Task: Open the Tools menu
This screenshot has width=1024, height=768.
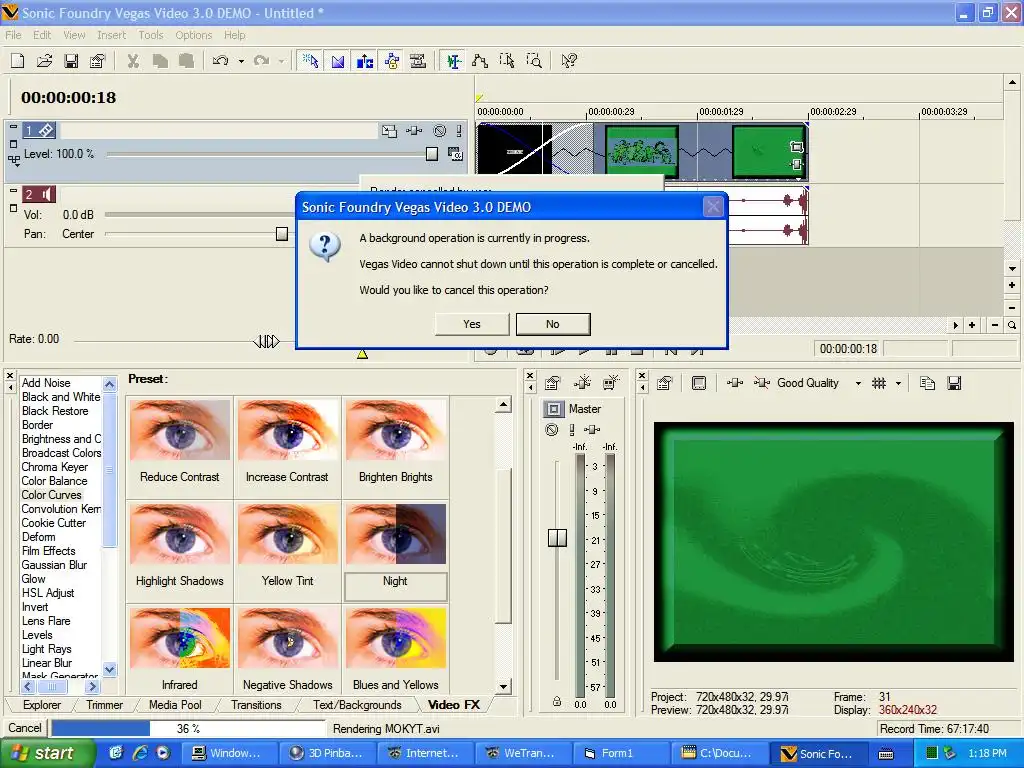Action: click(x=151, y=35)
